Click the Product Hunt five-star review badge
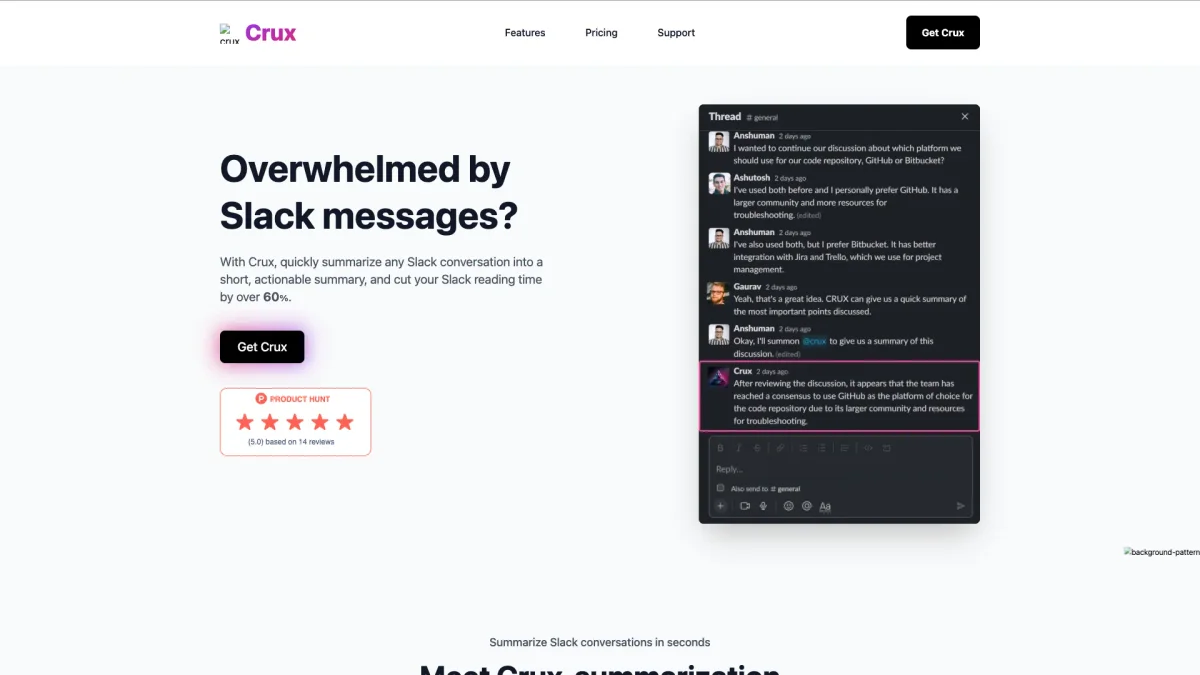Screen dimensions: 1200x675 click(x=296, y=422)
